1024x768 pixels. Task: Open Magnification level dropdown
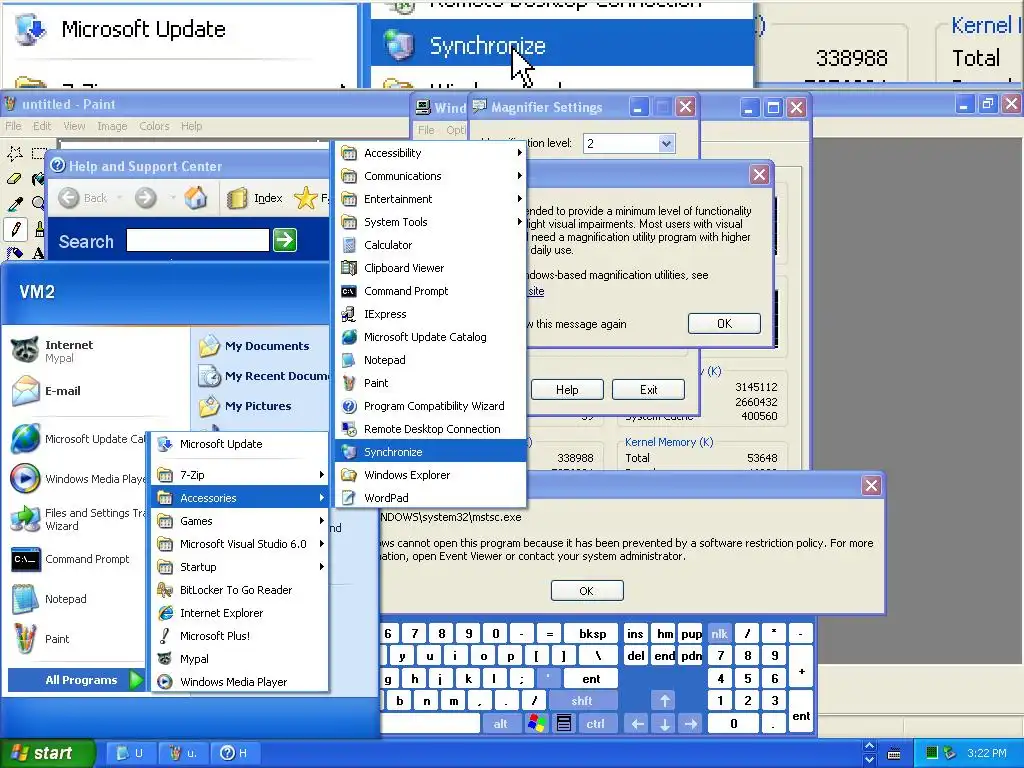coord(665,144)
